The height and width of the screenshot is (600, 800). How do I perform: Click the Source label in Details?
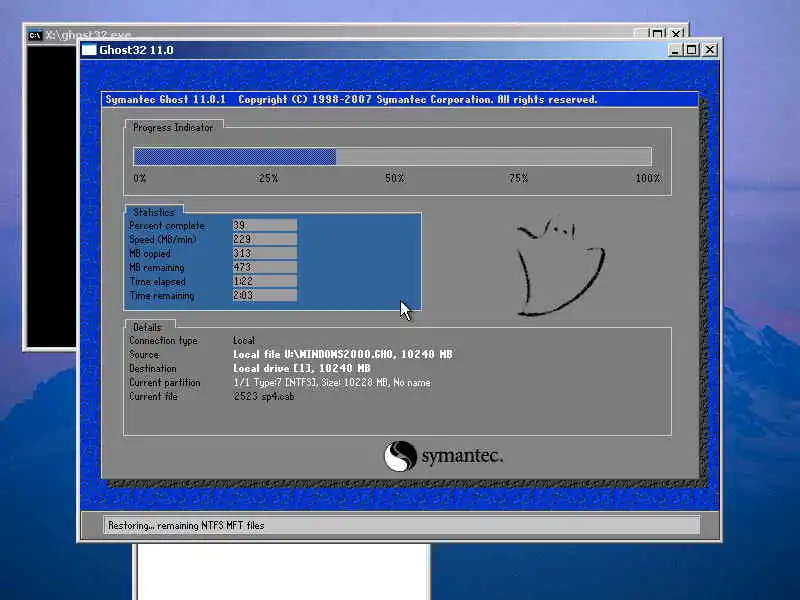[144, 354]
